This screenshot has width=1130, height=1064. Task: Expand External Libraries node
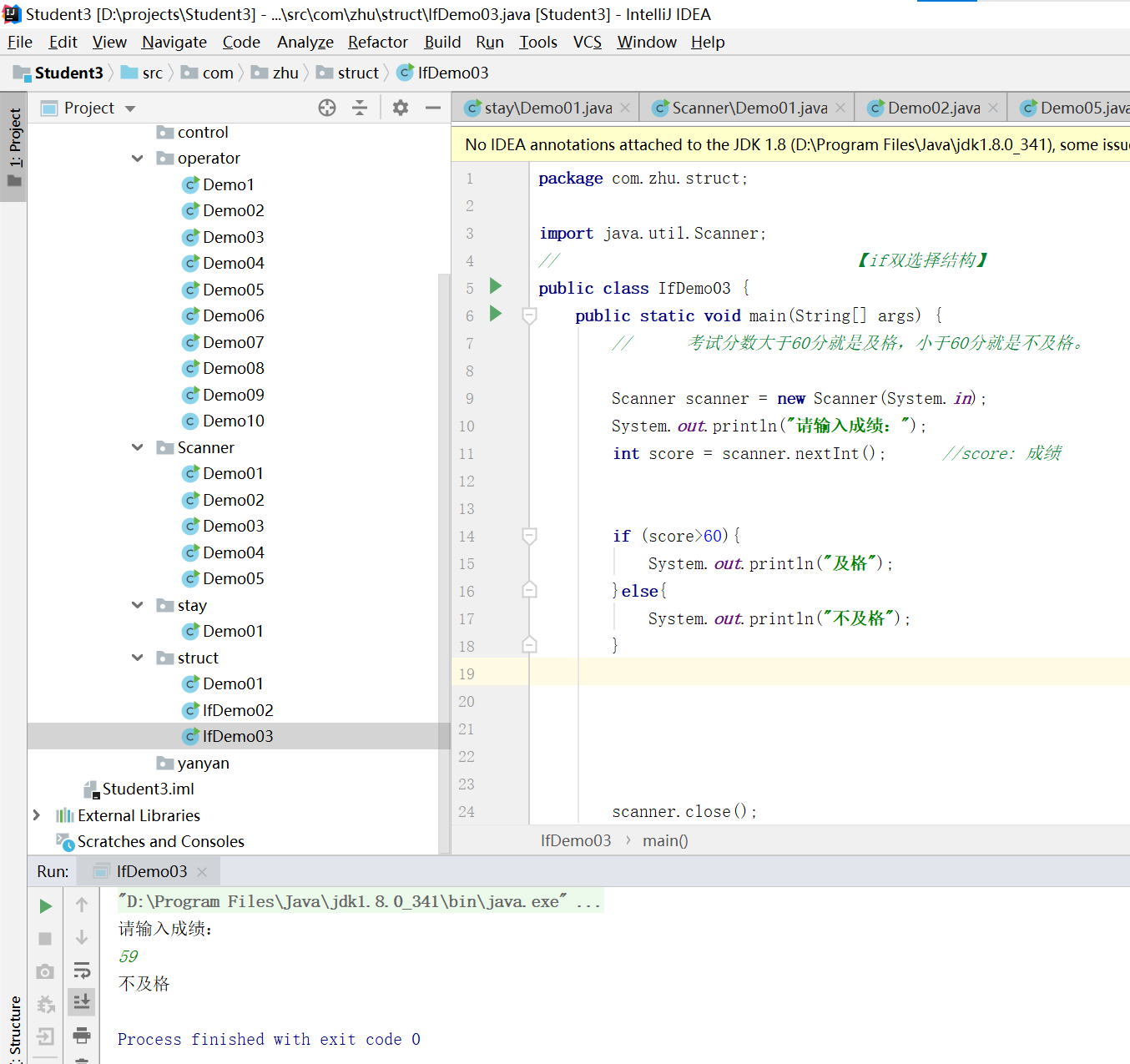coord(37,815)
